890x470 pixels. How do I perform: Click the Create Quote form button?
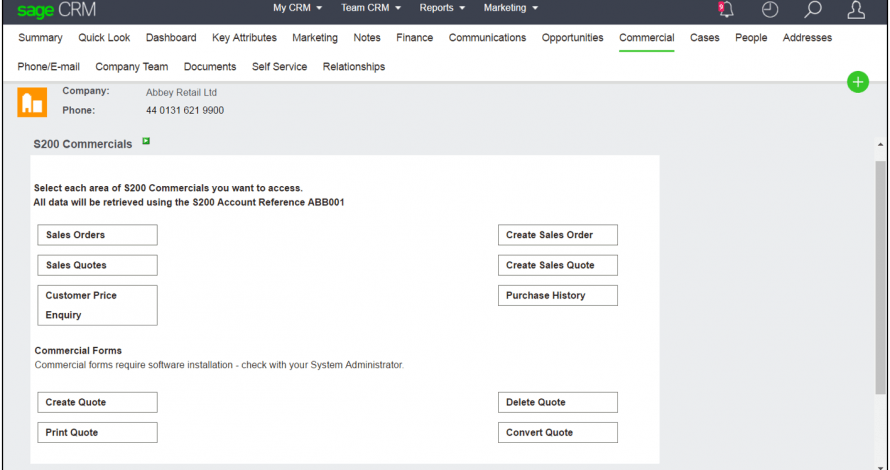tap(98, 402)
